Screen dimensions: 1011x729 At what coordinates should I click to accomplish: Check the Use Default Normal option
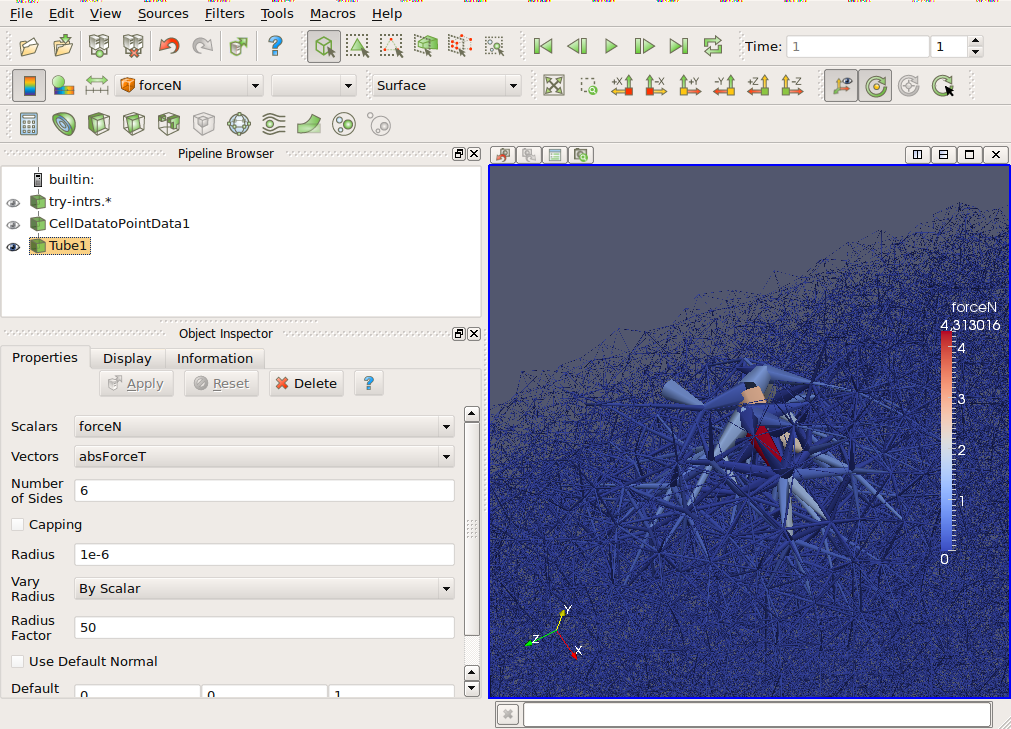(x=18, y=662)
